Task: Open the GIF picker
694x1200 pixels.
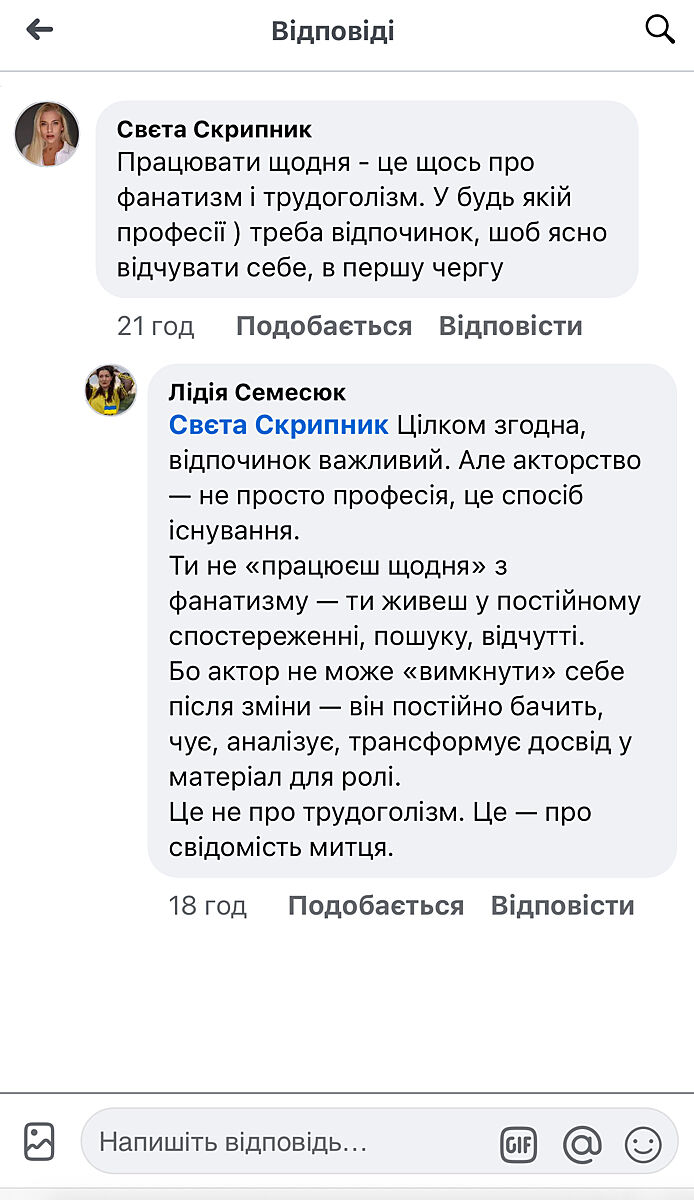Action: point(518,1143)
